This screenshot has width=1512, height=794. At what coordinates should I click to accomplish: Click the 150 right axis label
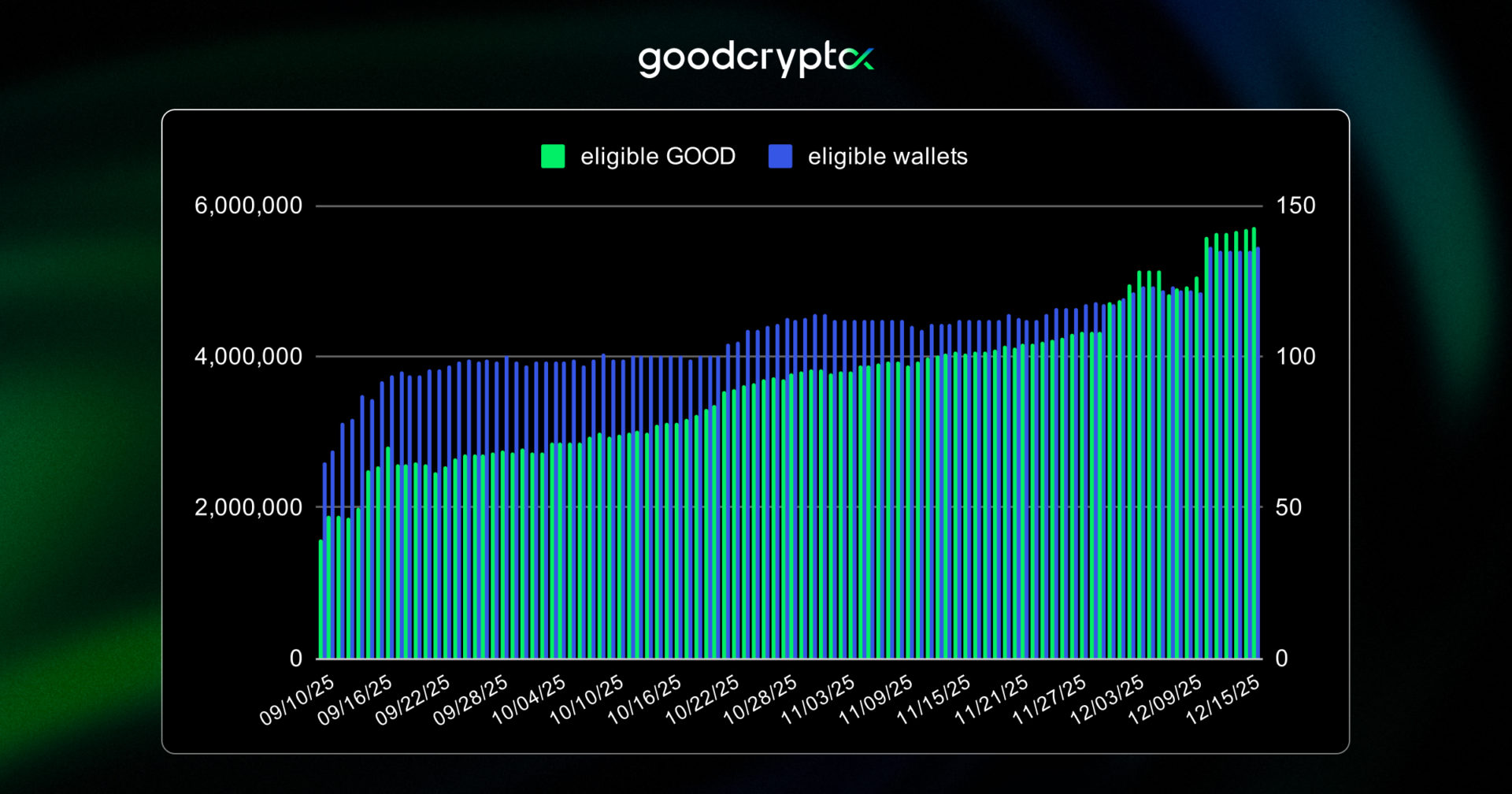pos(1296,205)
